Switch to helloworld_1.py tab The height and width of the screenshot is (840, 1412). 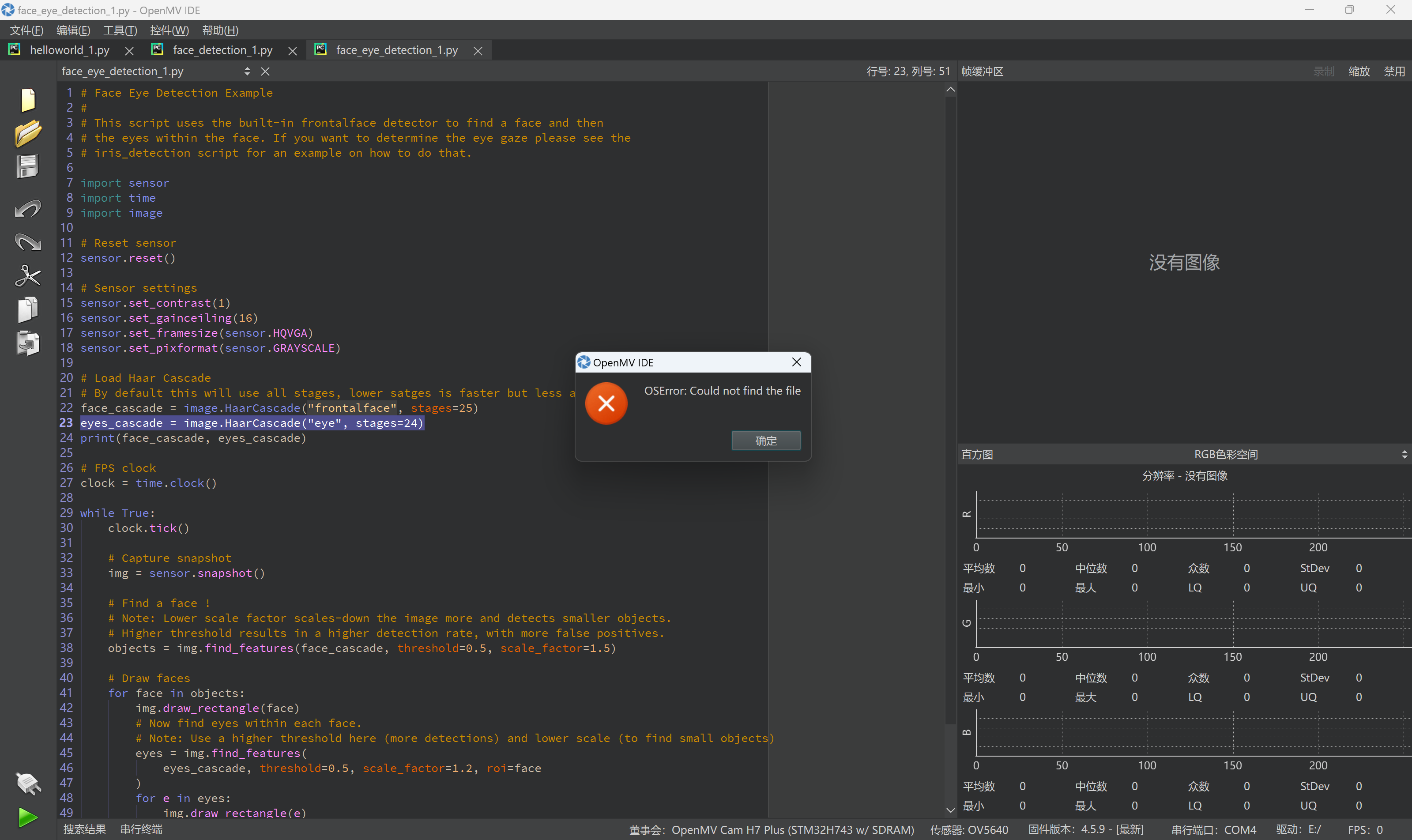pos(70,50)
